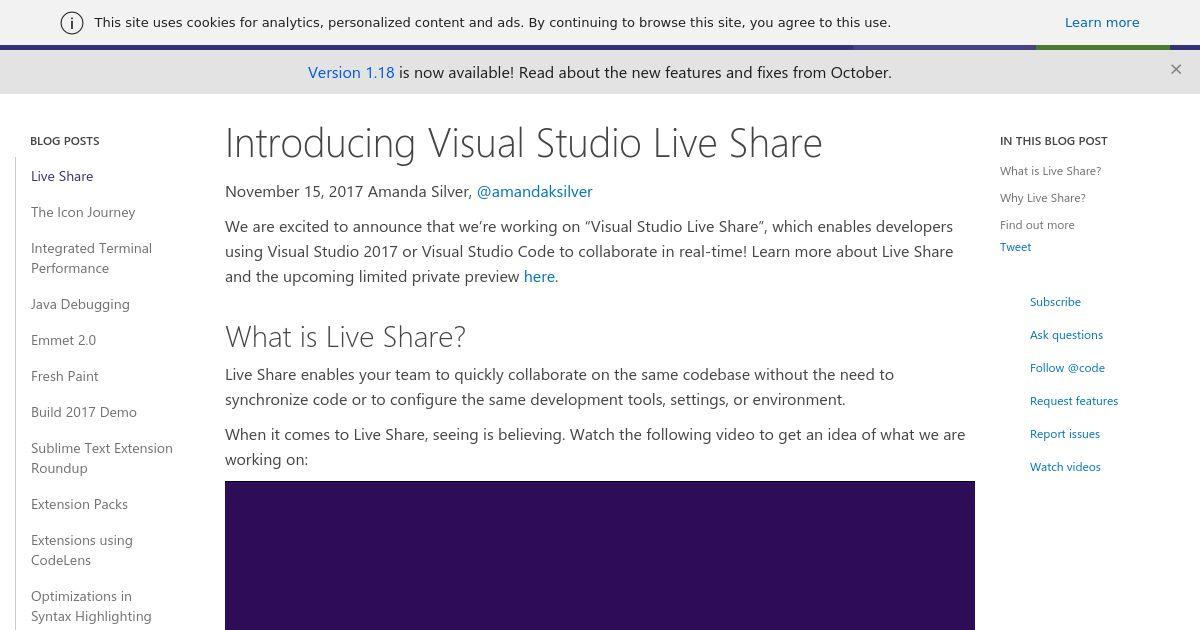The image size is (1200, 630).
Task: Open Integrated Terminal Performance post
Action: pyautogui.click(x=91, y=258)
